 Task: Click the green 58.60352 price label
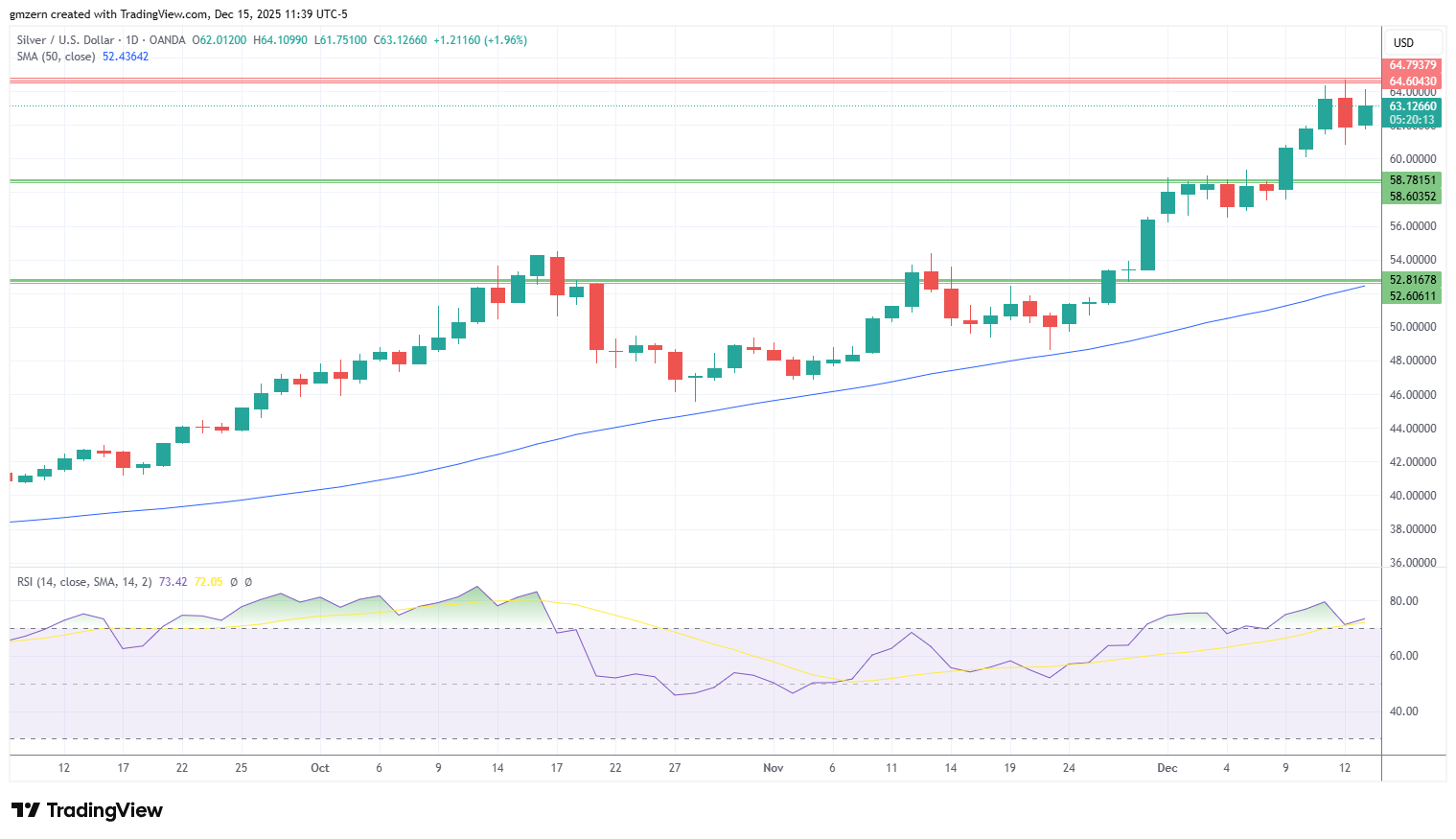[1413, 197]
